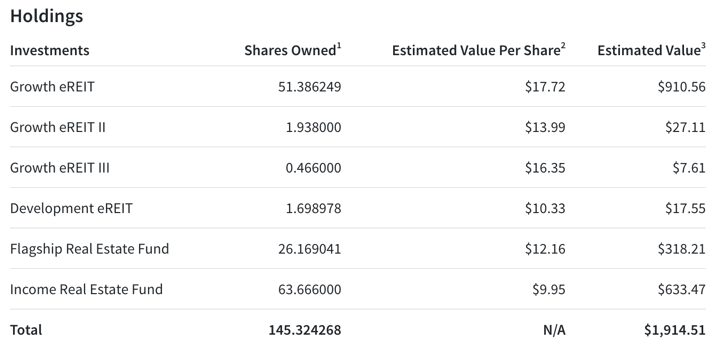This screenshot has height=360, width=720.
Task: Click Development eREIT in the holdings table
Action: click(71, 208)
